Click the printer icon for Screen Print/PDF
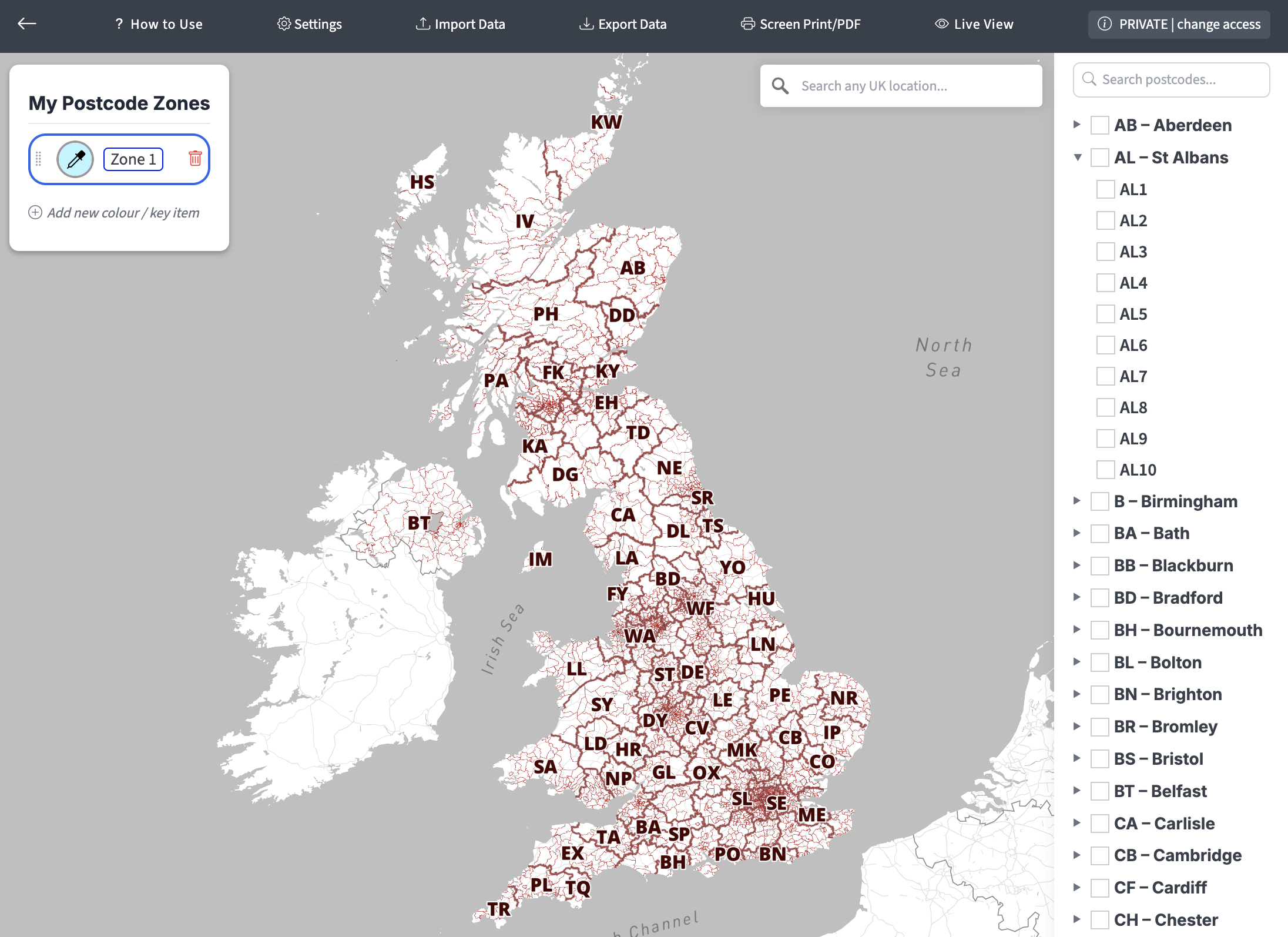Image resolution: width=1288 pixels, height=937 pixels. point(747,24)
